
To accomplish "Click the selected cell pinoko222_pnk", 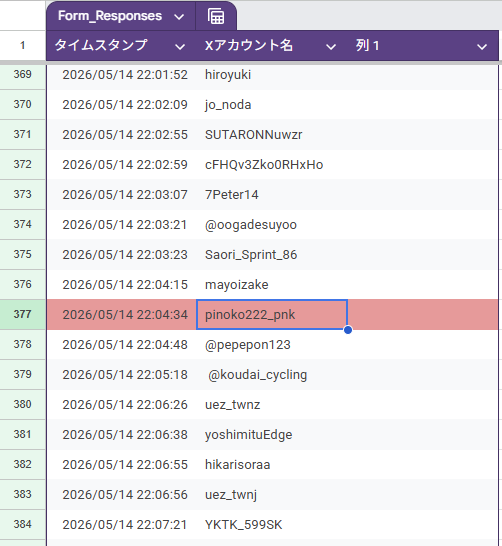I will click(272, 314).
